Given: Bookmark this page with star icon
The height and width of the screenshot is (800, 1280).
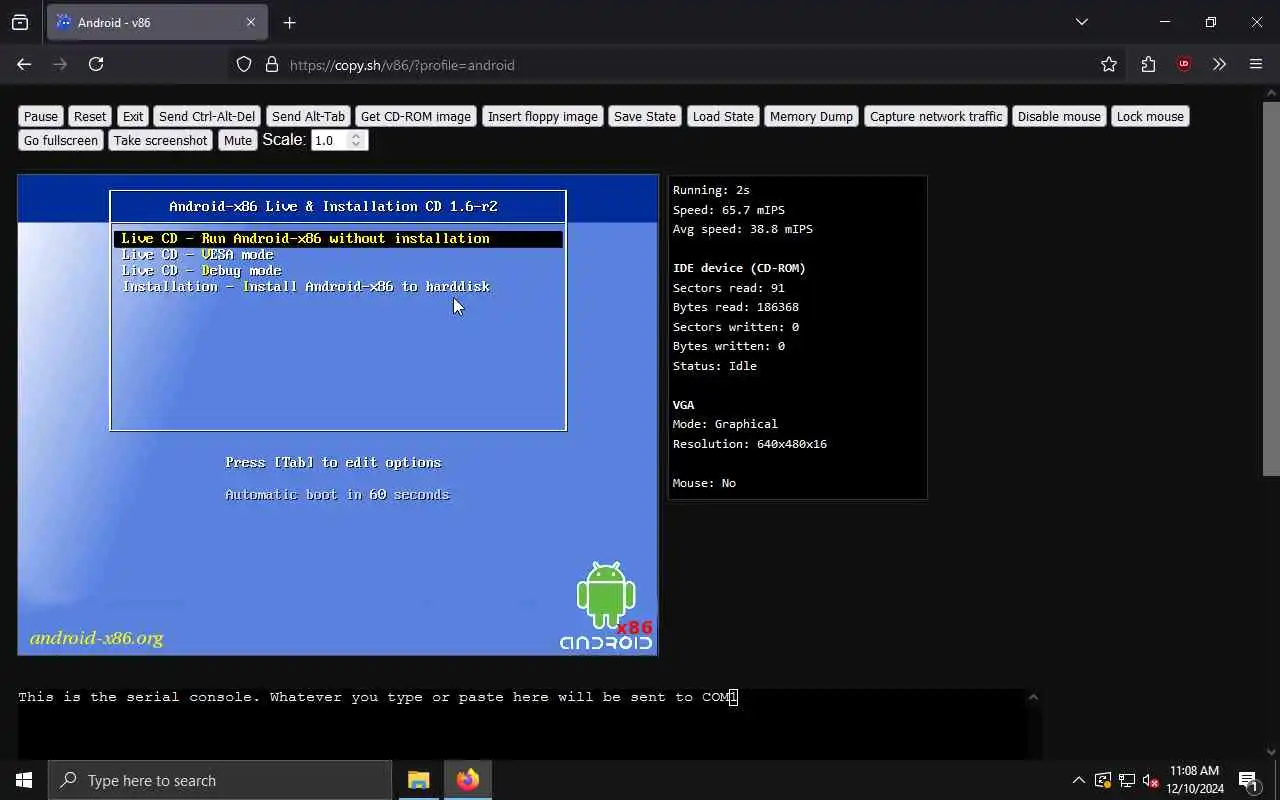Looking at the screenshot, I should [x=1109, y=64].
